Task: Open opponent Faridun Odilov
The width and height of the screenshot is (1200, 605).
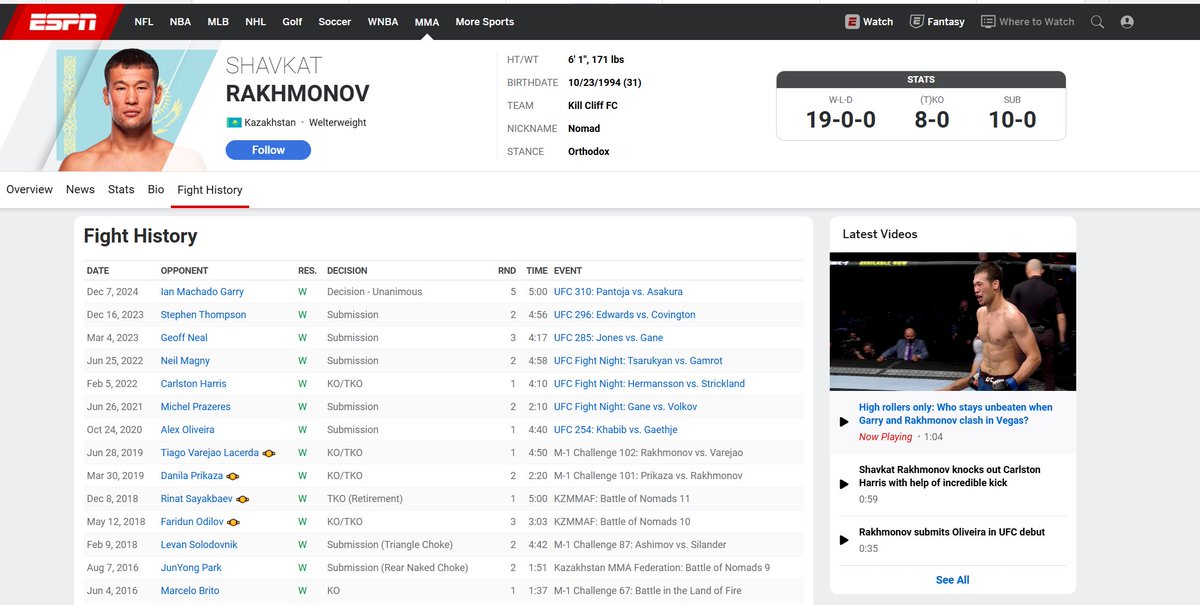Action: coord(193,522)
